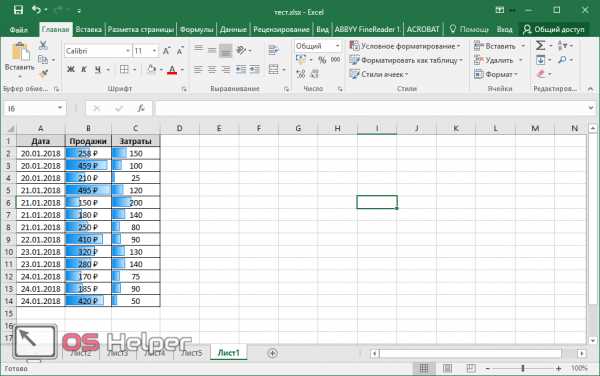Select the Format Painter brush icon
Viewport: 600px width, 376px height.
tap(44, 74)
